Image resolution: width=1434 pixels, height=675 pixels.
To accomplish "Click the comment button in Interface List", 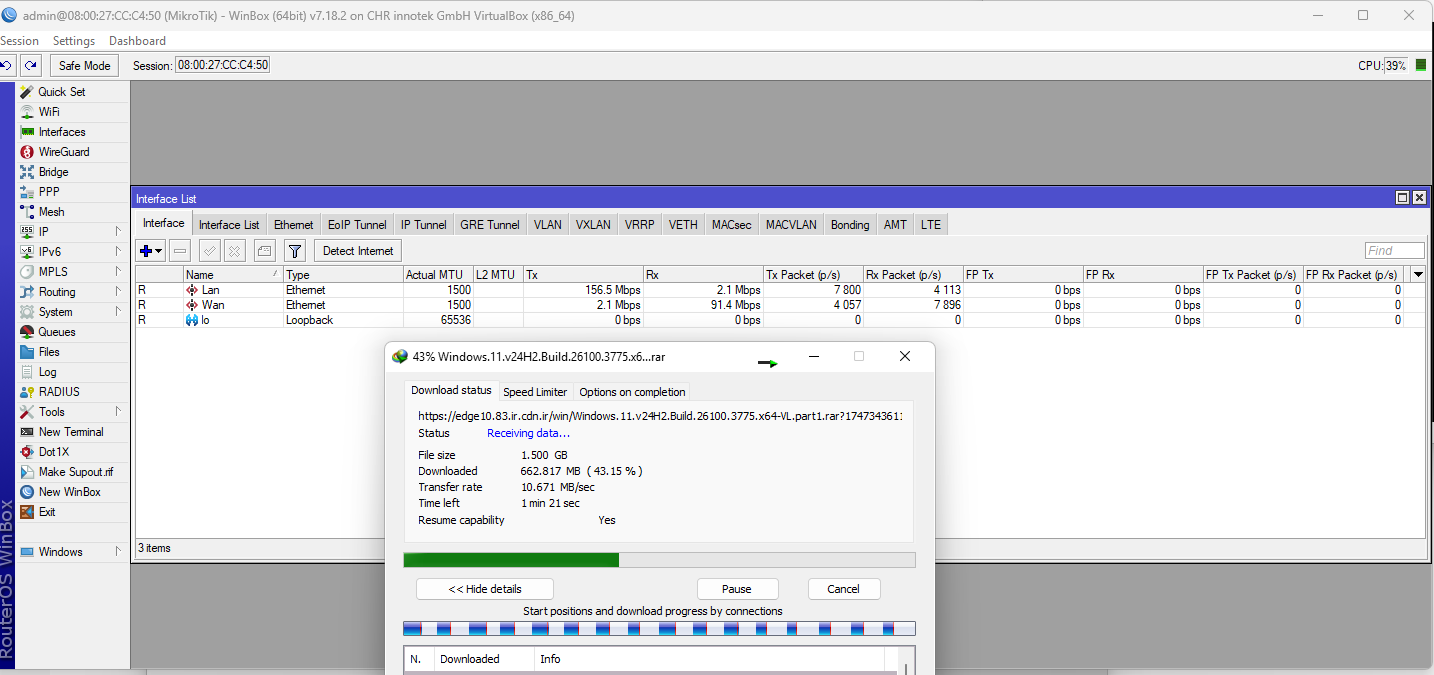I will (264, 250).
